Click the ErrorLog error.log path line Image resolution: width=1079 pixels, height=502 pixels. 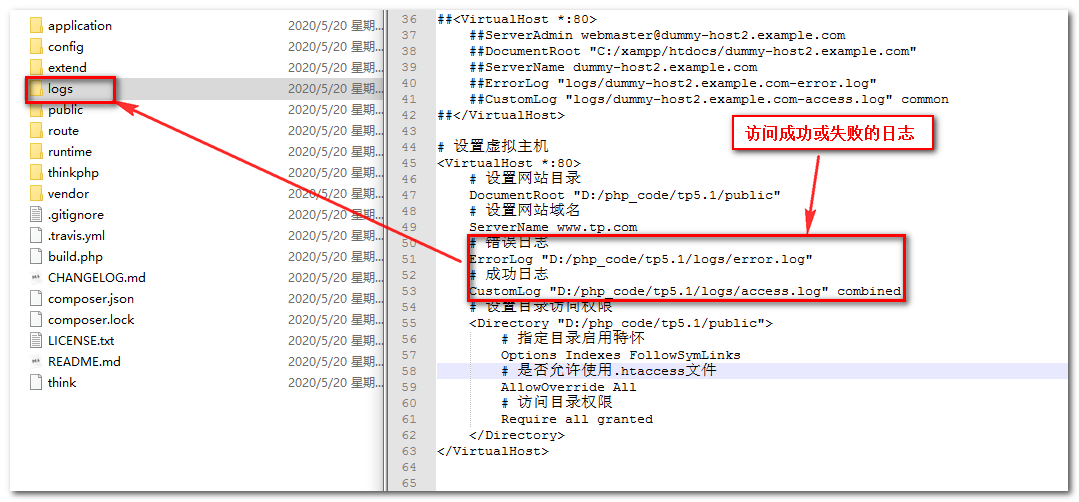pos(641,259)
